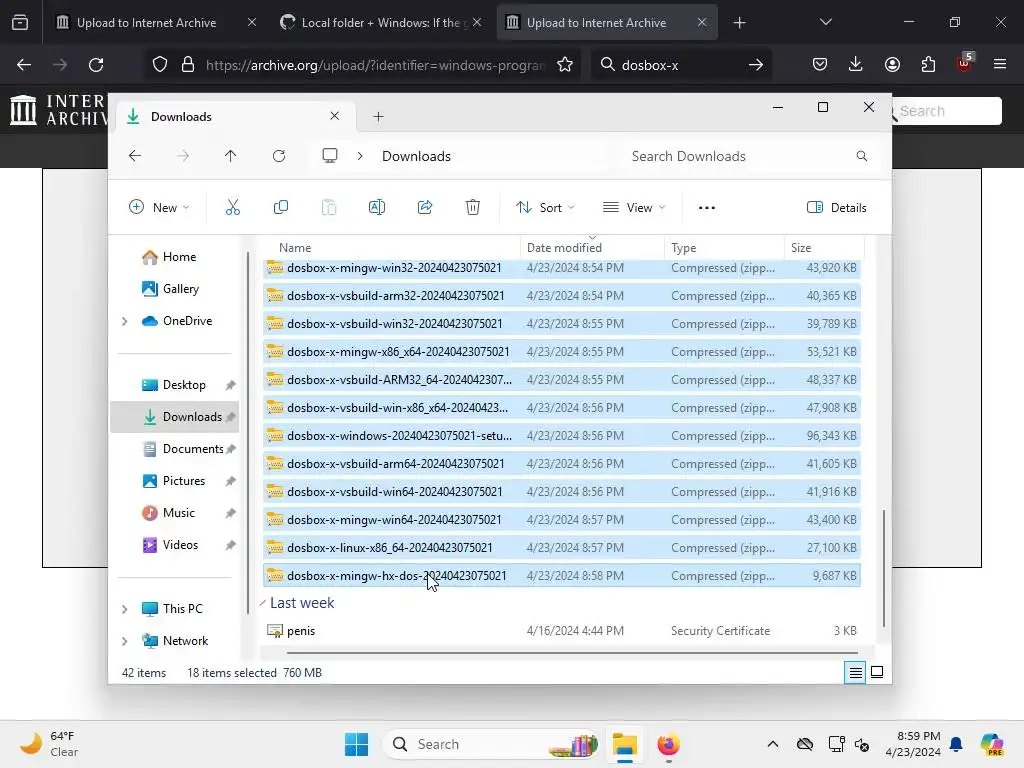This screenshot has height=768, width=1024.
Task: Open the Windows Start button
Action: [x=357, y=744]
